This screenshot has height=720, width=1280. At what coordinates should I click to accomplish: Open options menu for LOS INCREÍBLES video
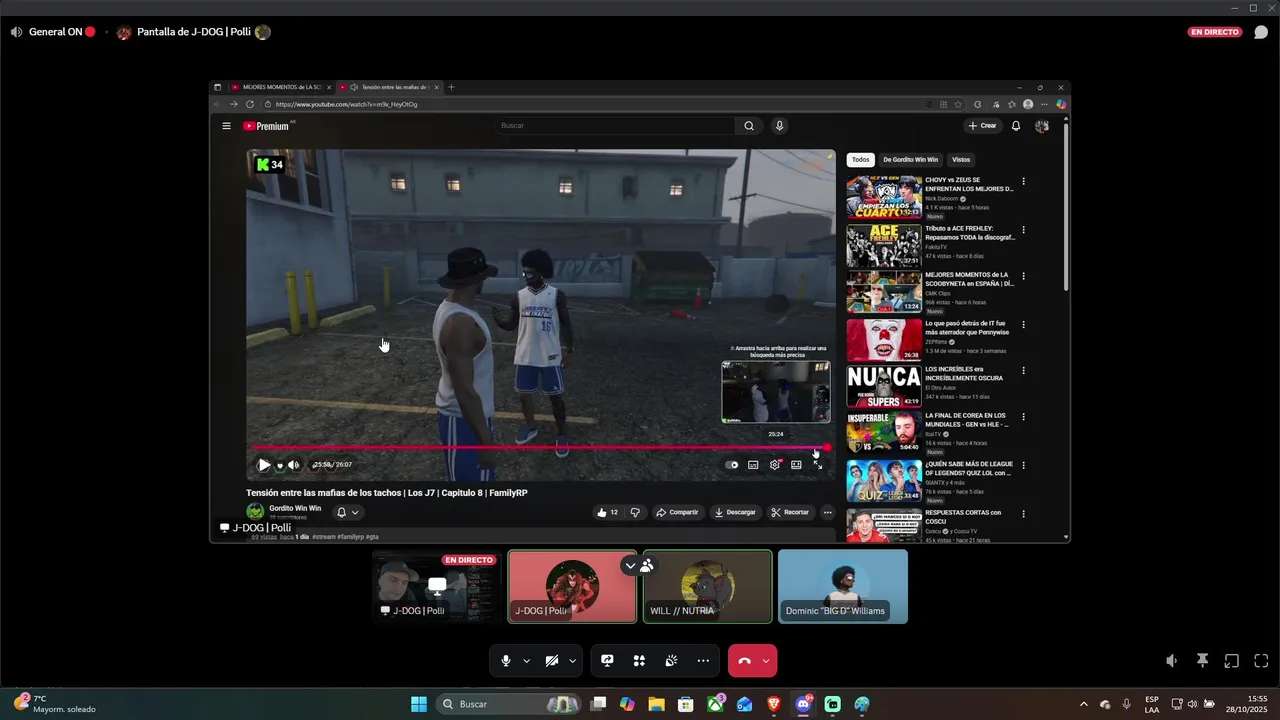(x=1023, y=370)
